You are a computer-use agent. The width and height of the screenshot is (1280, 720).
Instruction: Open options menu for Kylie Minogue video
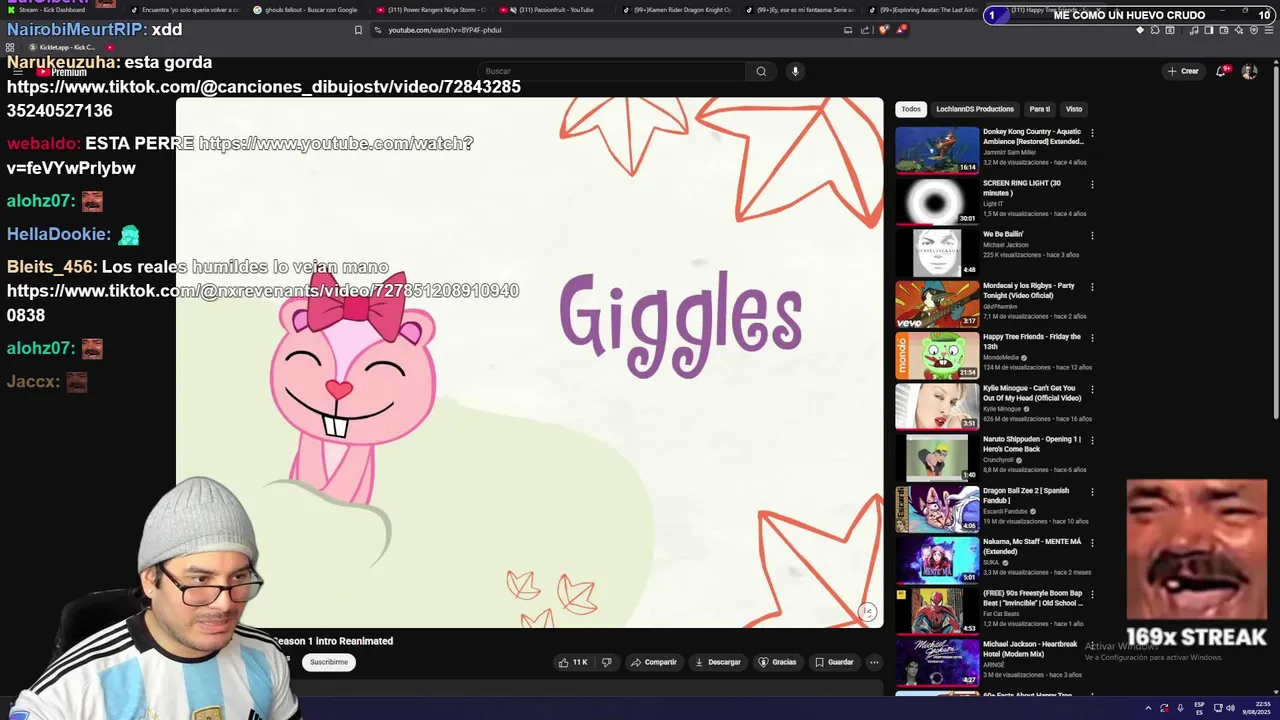1092,390
